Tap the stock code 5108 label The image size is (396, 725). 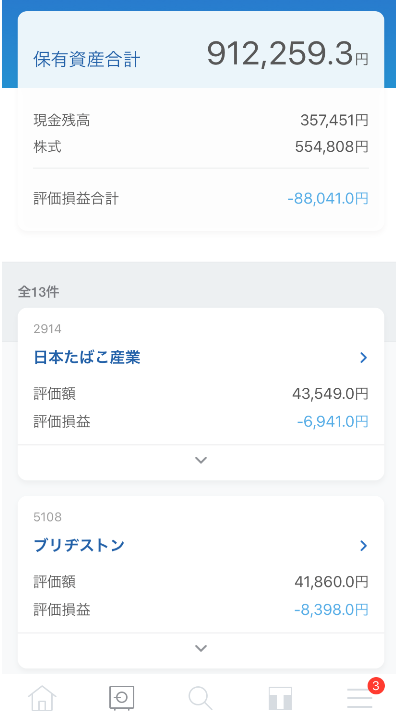pyautogui.click(x=47, y=517)
